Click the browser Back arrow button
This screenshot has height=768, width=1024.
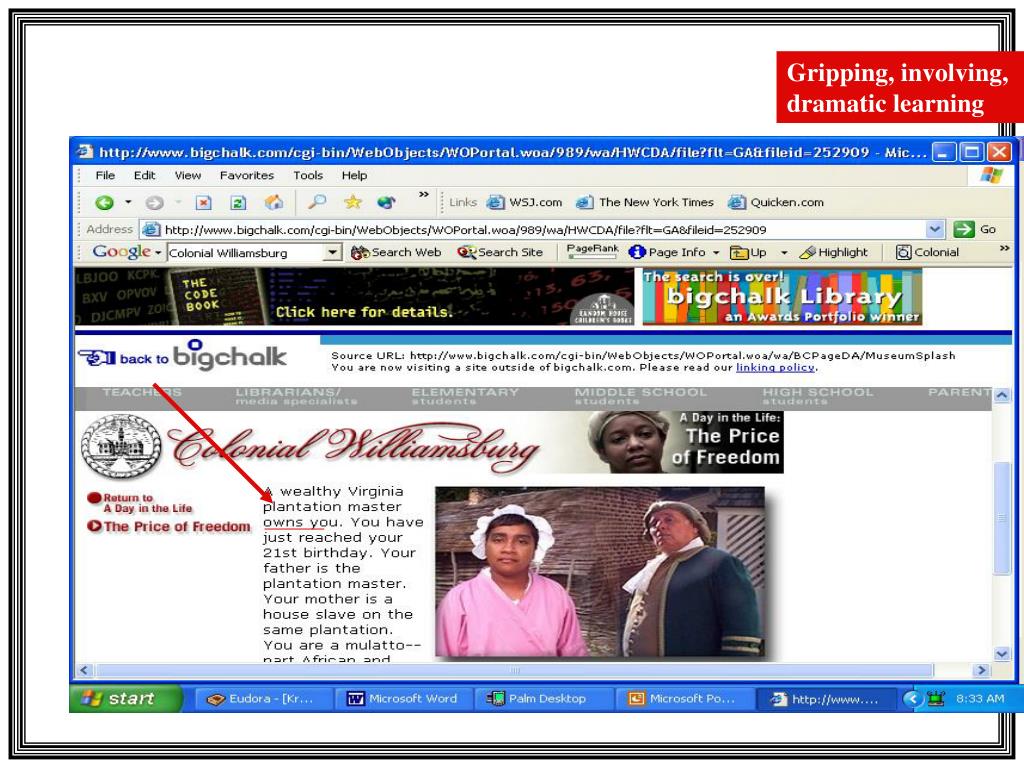104,203
